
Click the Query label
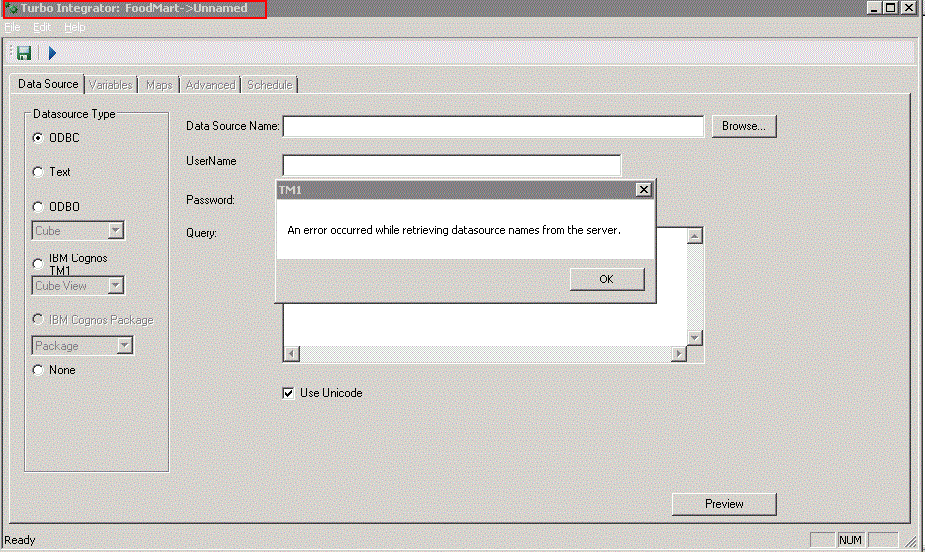[201, 233]
